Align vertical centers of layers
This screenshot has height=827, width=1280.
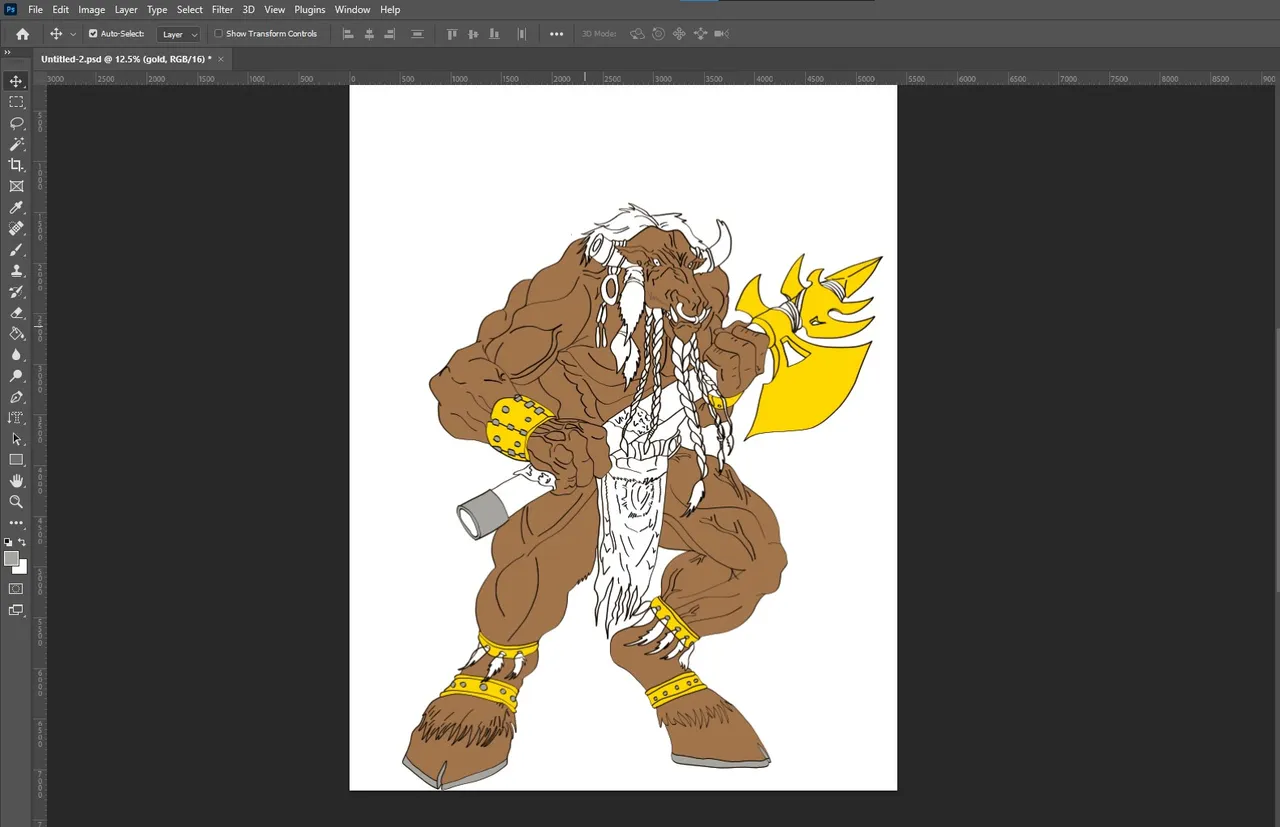point(473,34)
